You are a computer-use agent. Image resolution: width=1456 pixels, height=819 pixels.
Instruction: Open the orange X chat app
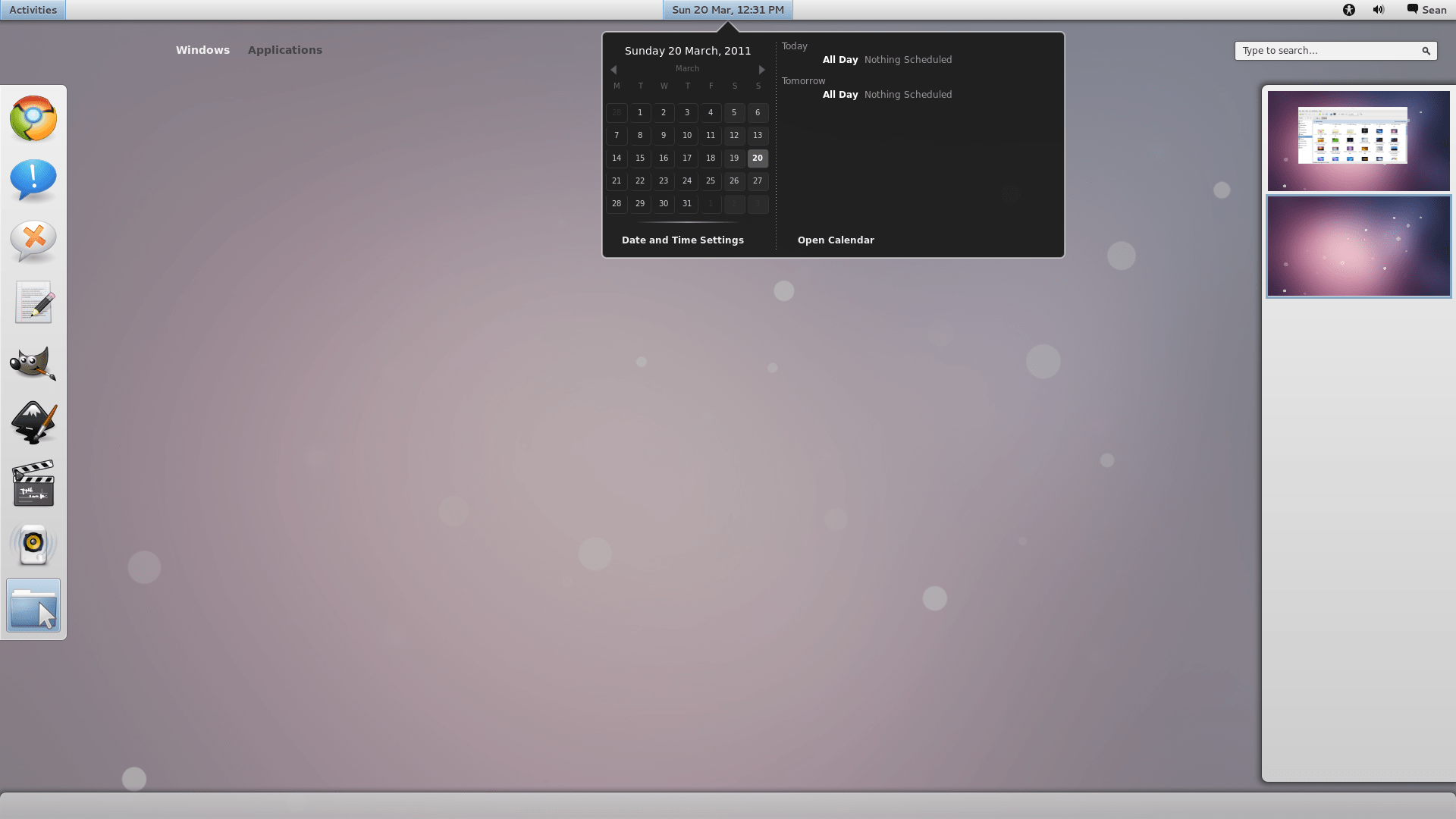(x=33, y=241)
